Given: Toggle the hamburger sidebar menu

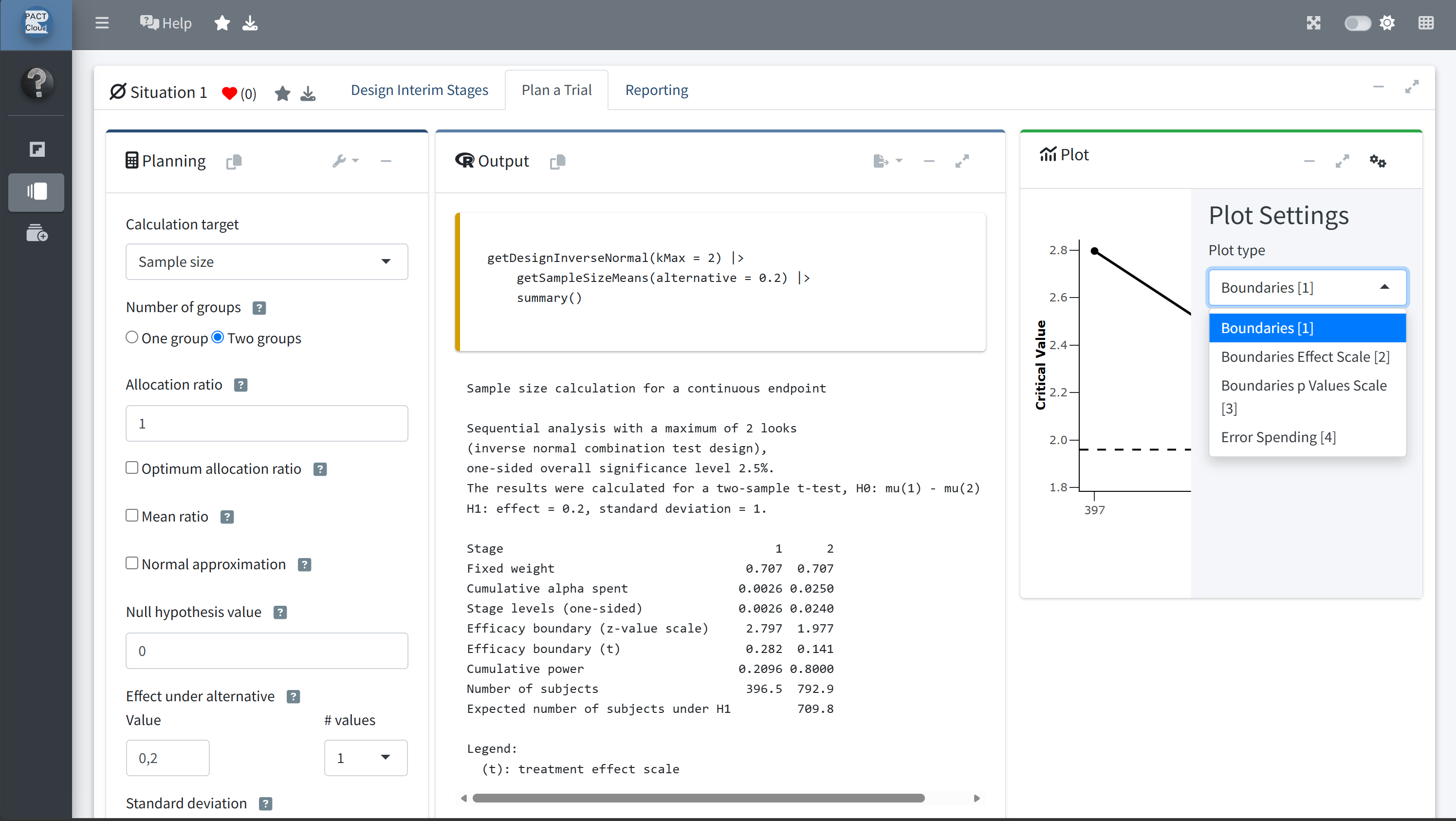Looking at the screenshot, I should [x=102, y=23].
